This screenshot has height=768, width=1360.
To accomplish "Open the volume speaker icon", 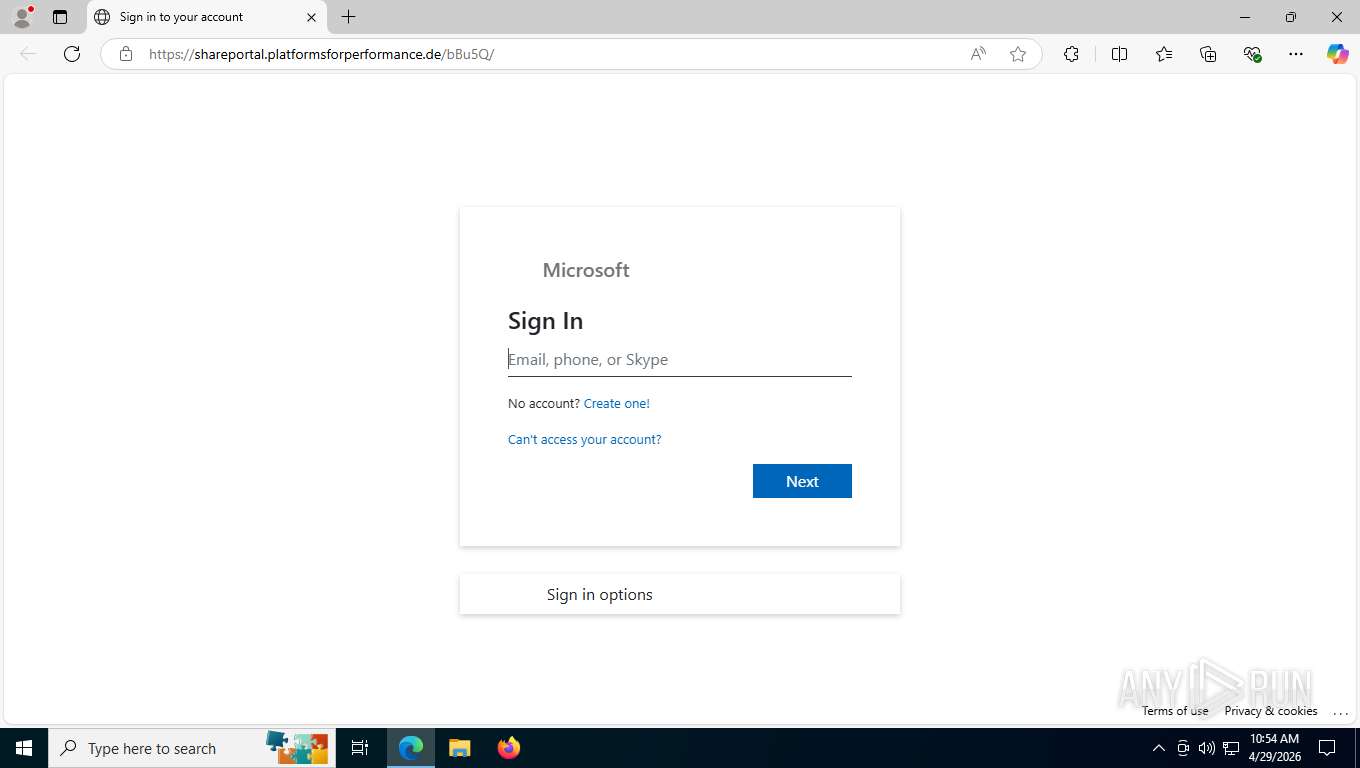I will (x=1207, y=748).
